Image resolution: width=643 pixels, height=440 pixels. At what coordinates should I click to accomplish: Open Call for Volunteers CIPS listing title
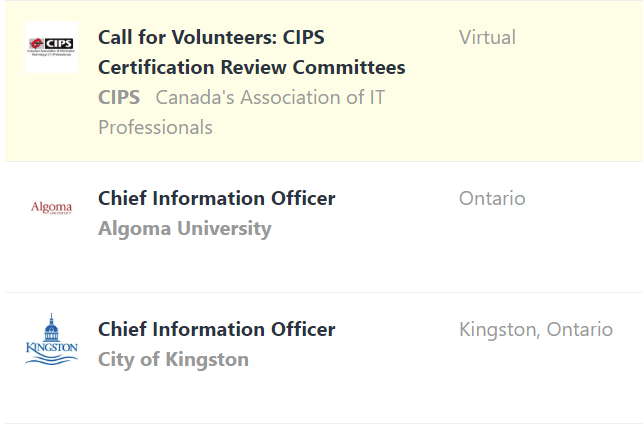[x=251, y=53]
